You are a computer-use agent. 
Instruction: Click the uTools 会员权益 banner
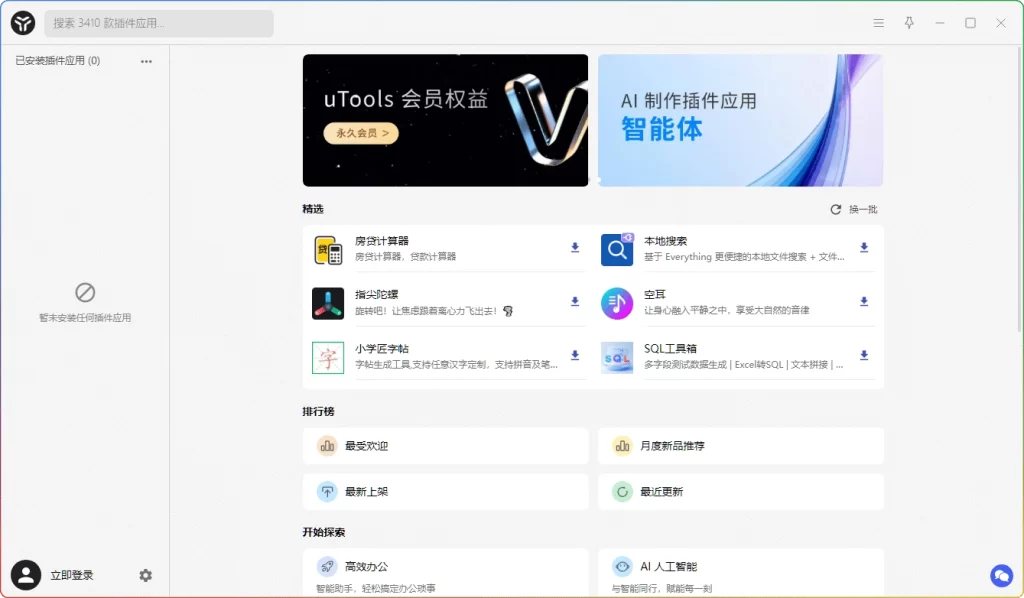[445, 120]
